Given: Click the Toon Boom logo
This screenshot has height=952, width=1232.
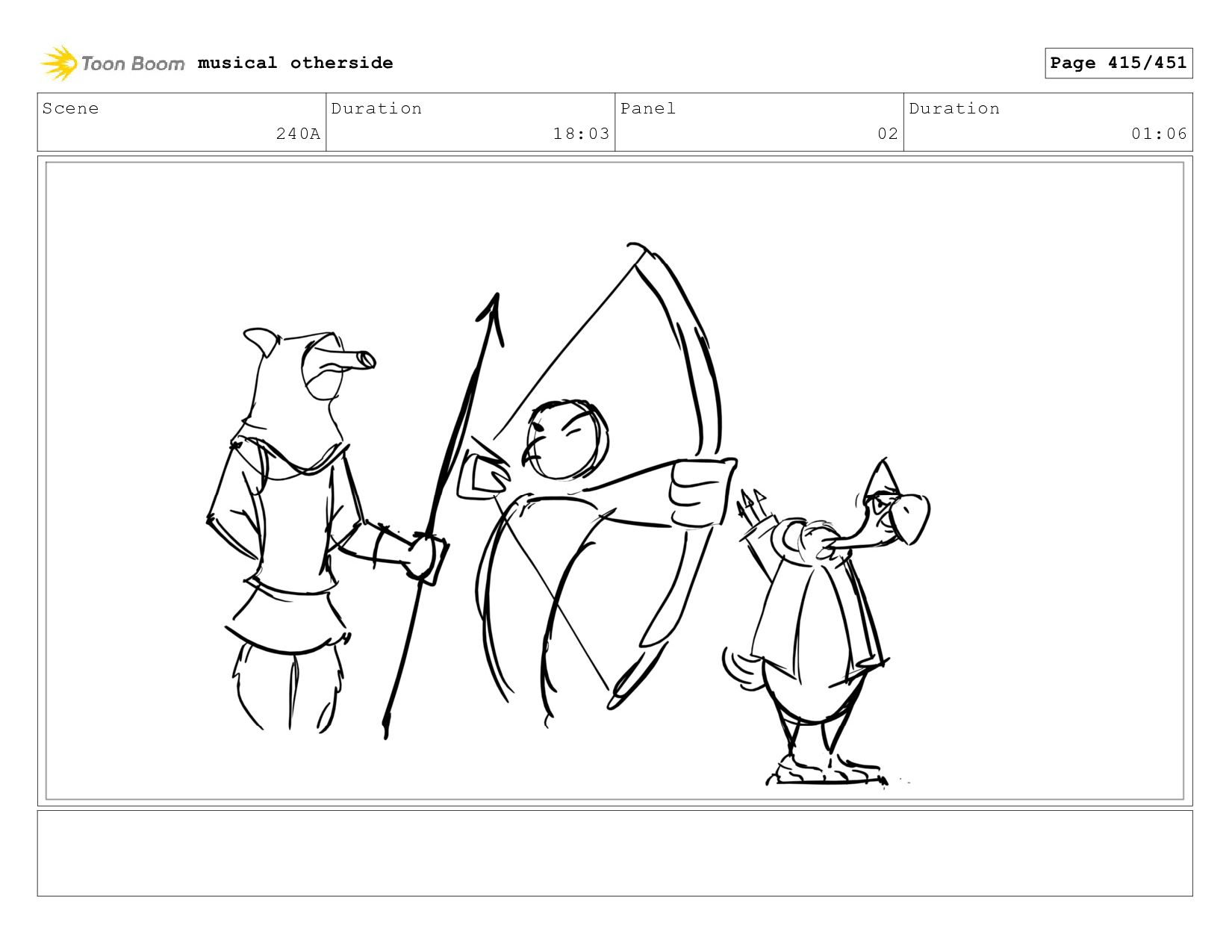Looking at the screenshot, I should pyautogui.click(x=112, y=63).
